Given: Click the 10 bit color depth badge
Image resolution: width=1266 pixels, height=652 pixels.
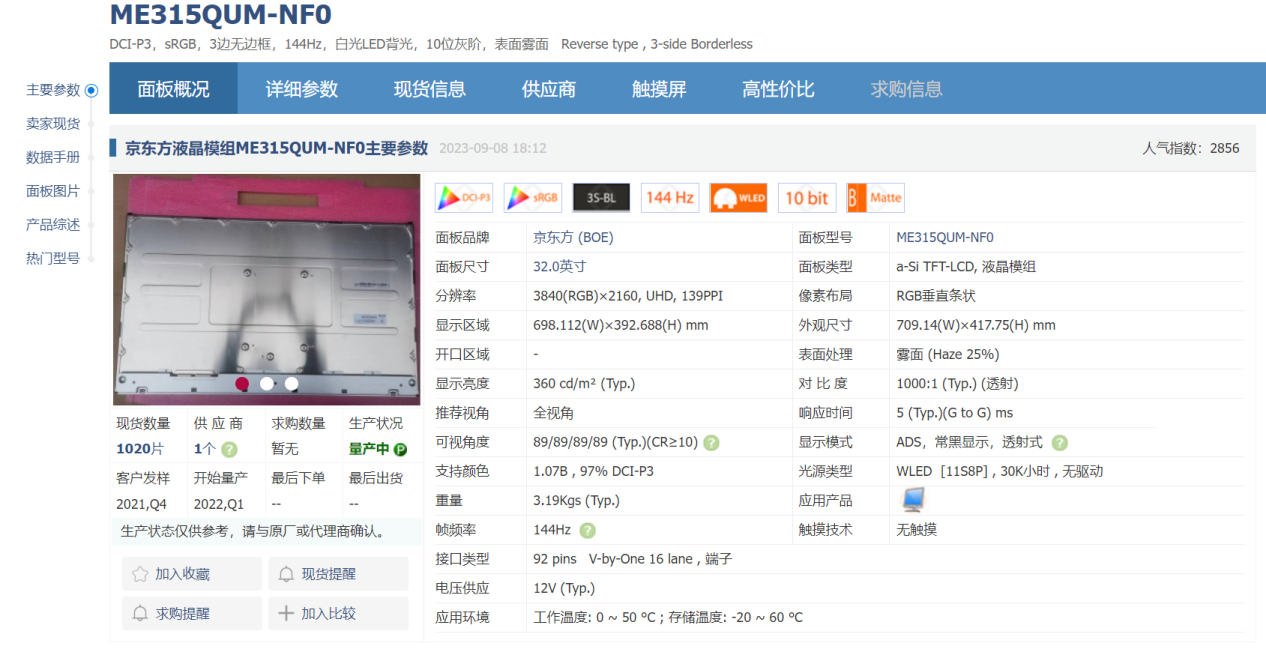Looking at the screenshot, I should click(807, 197).
